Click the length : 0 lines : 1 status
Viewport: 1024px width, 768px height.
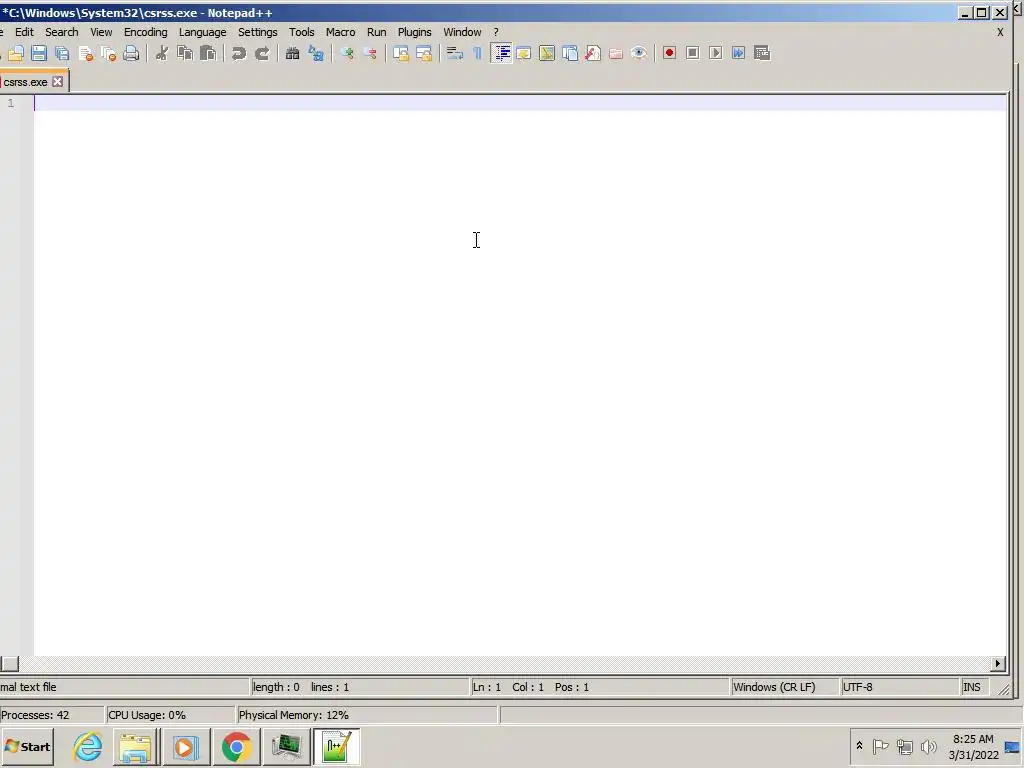tap(360, 687)
